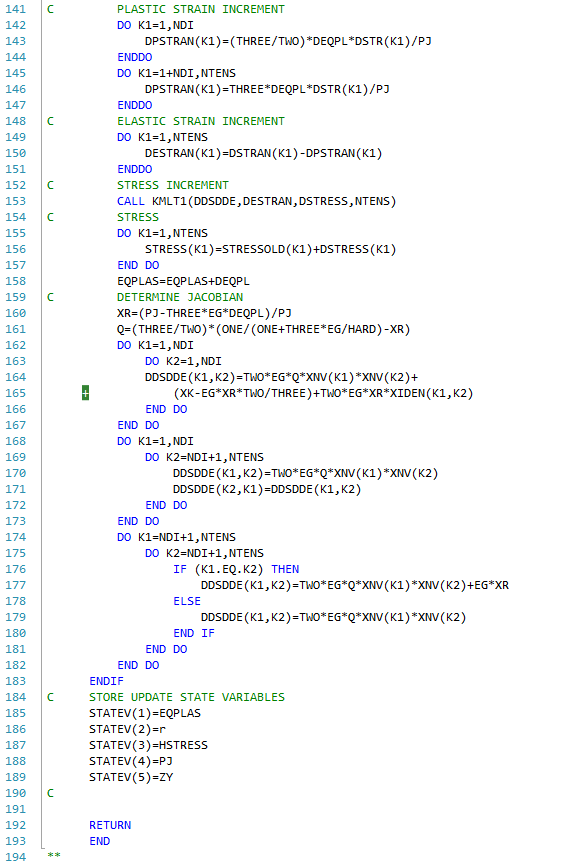This screenshot has width=577, height=866.
Task: Click the "ELASTIC STRAIN INCREMENT" comment
Action: click(201, 122)
